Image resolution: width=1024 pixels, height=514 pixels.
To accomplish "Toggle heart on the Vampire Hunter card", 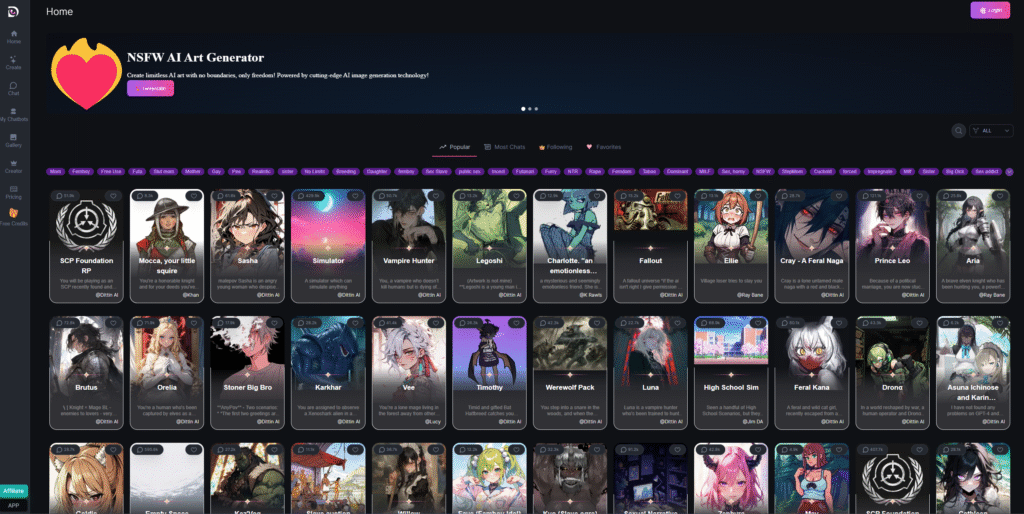I will click(x=436, y=195).
